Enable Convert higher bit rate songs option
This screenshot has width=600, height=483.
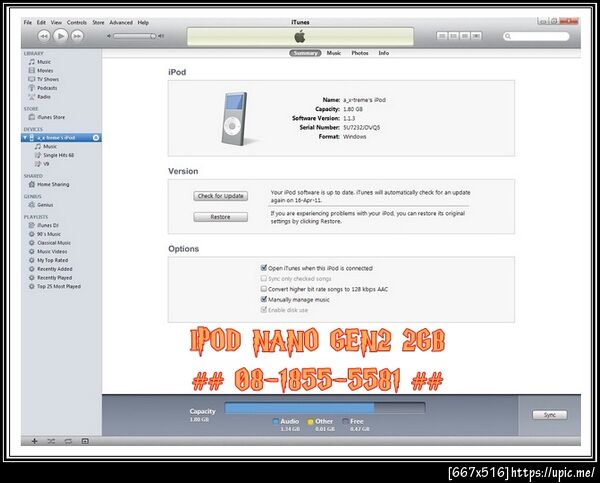[264, 289]
